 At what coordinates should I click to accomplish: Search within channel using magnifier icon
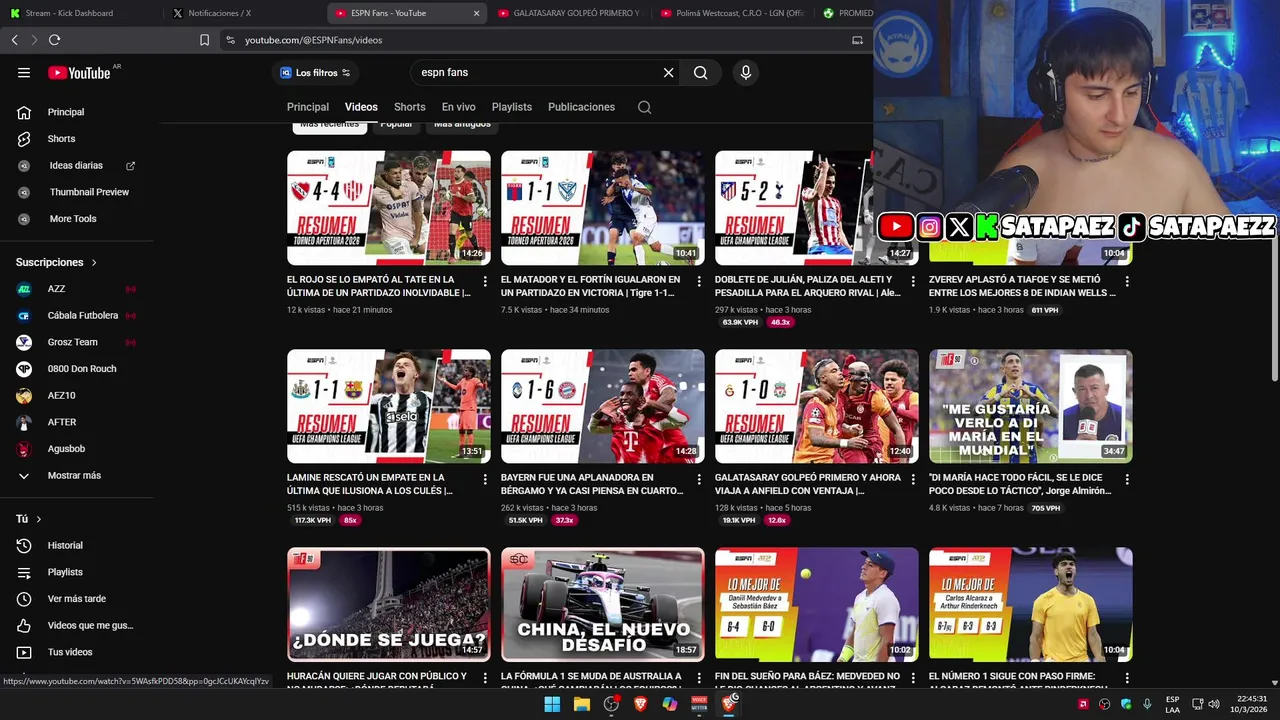click(x=644, y=107)
